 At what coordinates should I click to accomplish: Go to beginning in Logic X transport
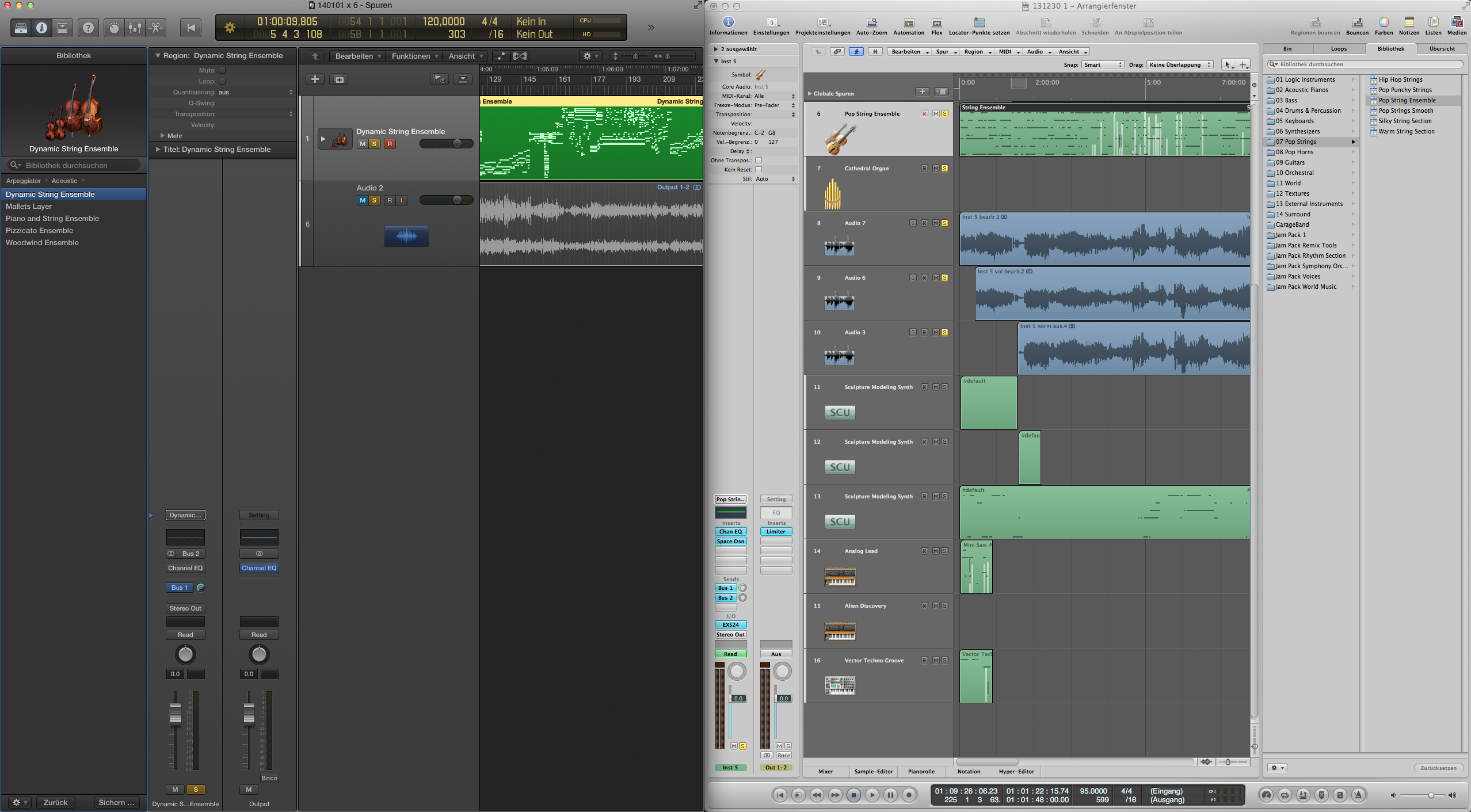coord(191,28)
